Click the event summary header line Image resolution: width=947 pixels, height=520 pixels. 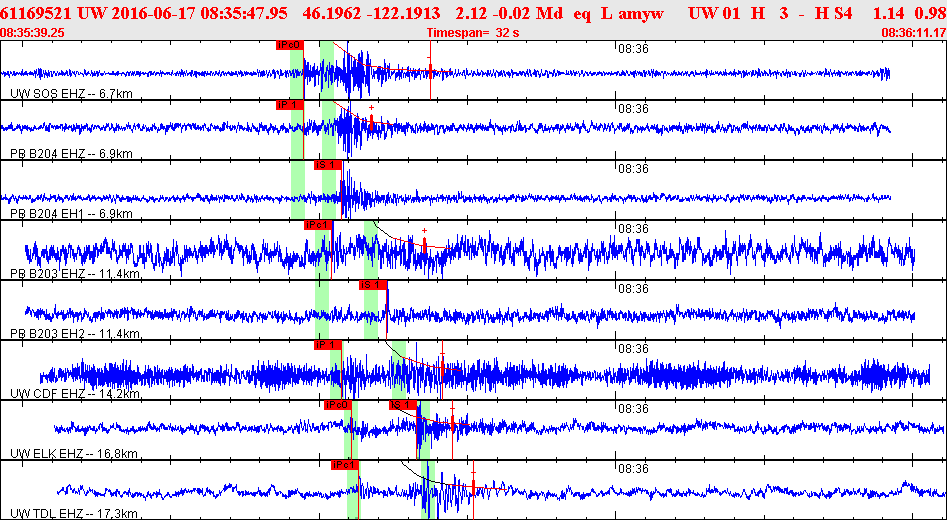[474, 13]
